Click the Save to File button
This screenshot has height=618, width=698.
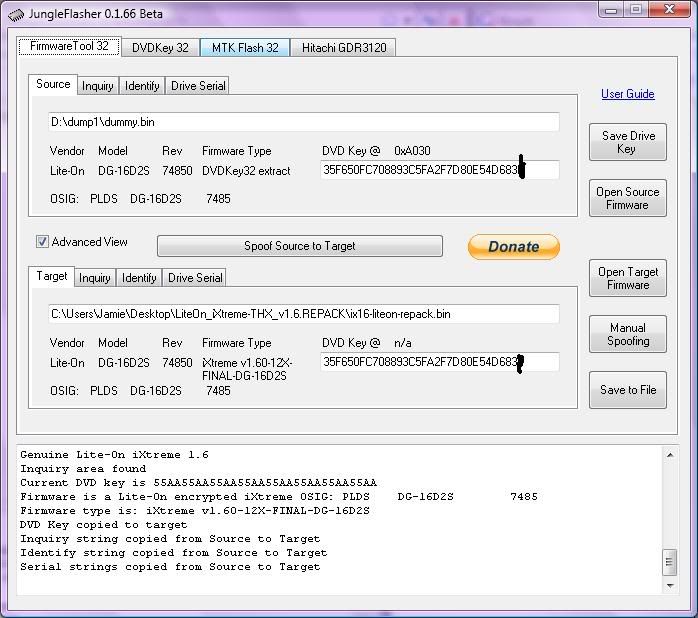[x=627, y=390]
